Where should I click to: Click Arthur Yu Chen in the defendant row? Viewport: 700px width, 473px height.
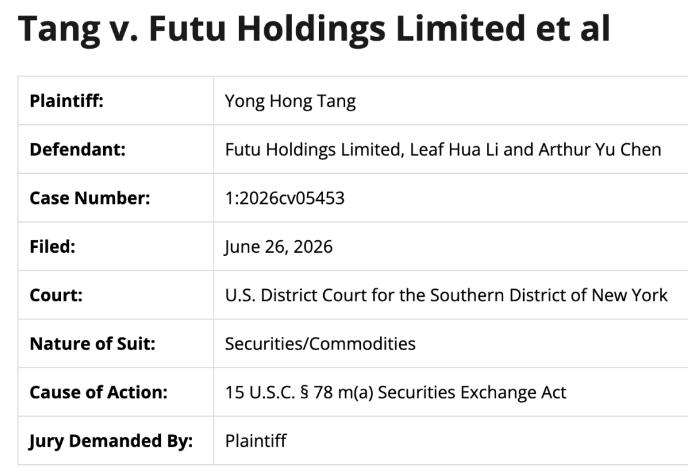coord(600,150)
